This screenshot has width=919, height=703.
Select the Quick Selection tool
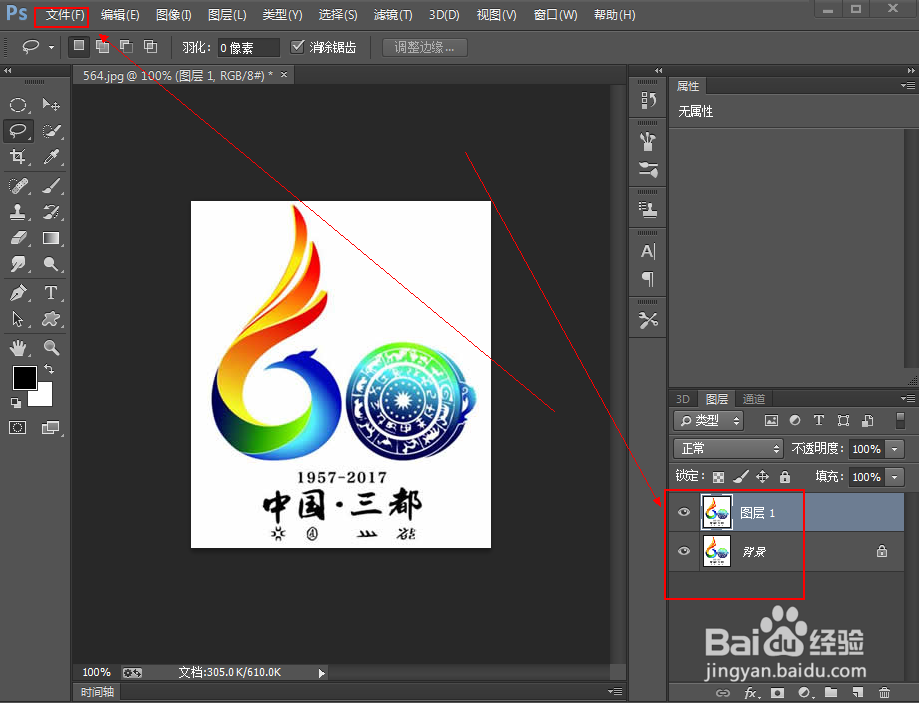(51, 131)
